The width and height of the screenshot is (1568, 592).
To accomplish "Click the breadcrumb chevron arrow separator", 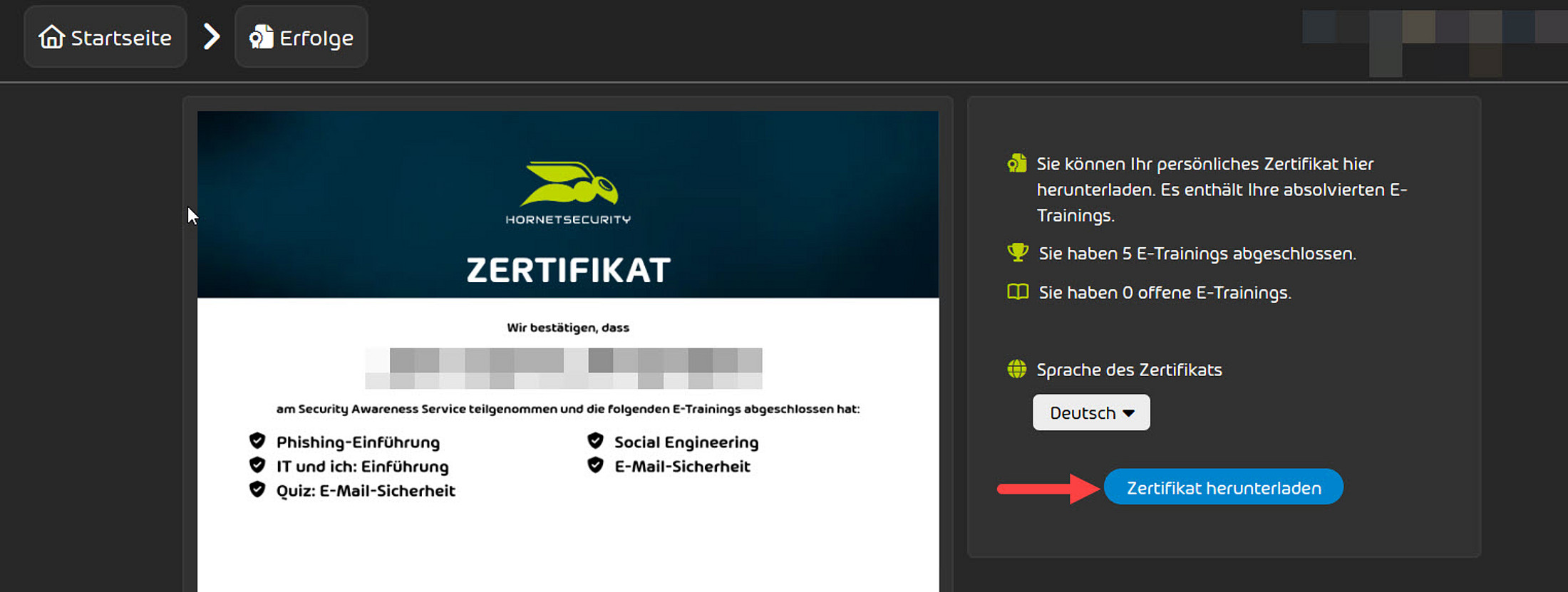I will (x=211, y=37).
